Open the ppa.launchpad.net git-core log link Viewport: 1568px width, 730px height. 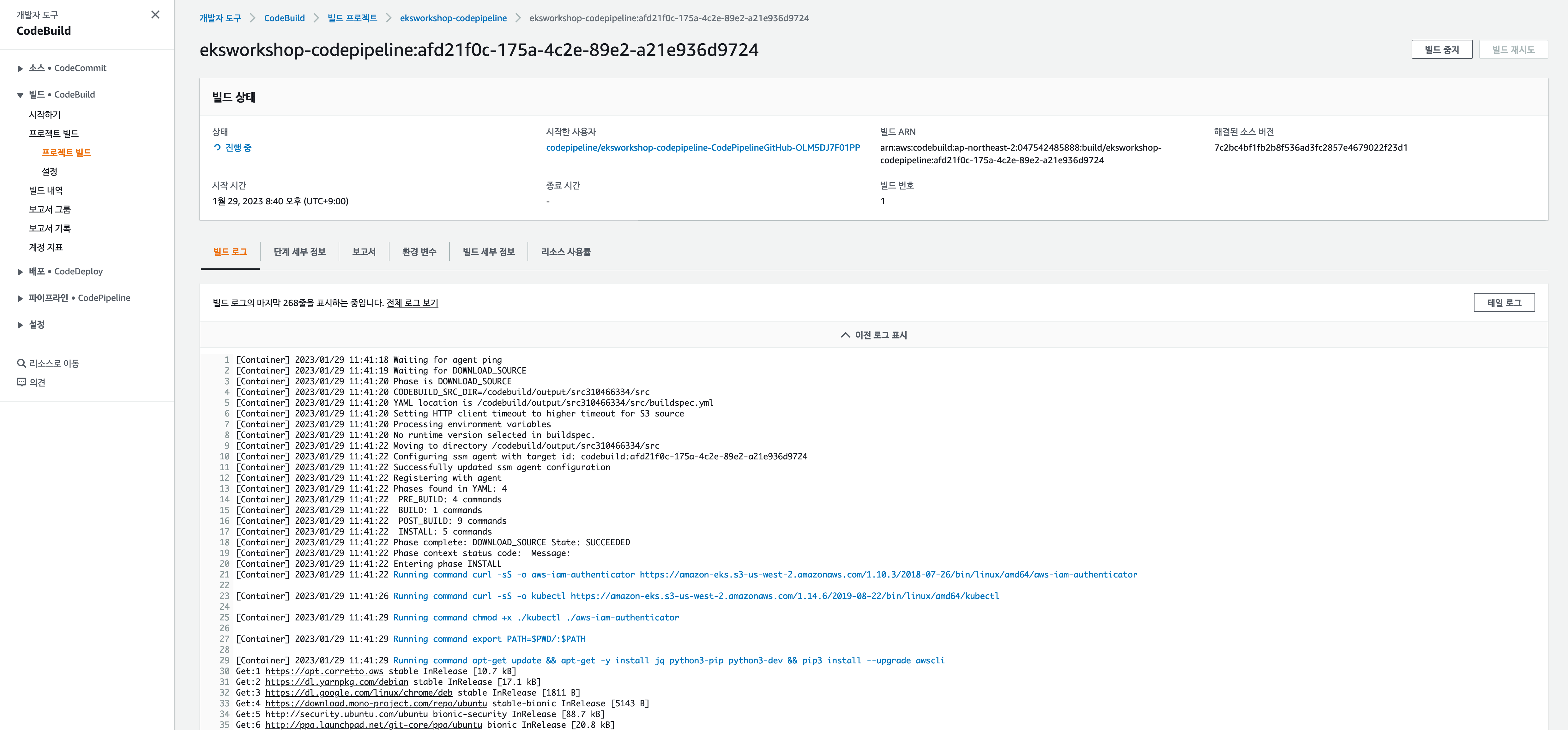coord(374,725)
